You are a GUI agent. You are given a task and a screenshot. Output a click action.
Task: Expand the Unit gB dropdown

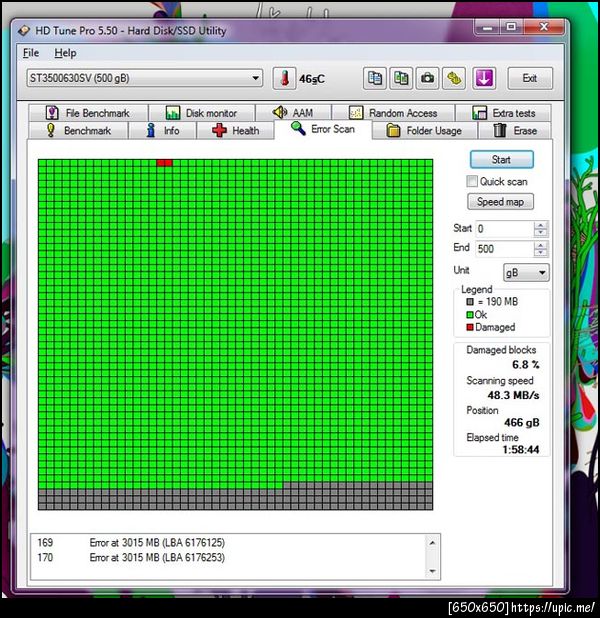(542, 272)
